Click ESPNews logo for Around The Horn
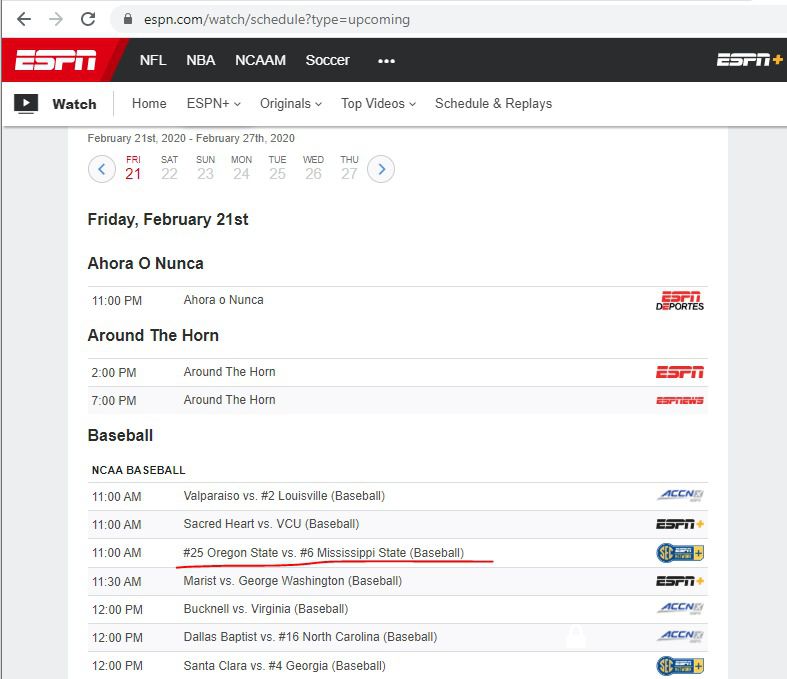 tap(679, 400)
